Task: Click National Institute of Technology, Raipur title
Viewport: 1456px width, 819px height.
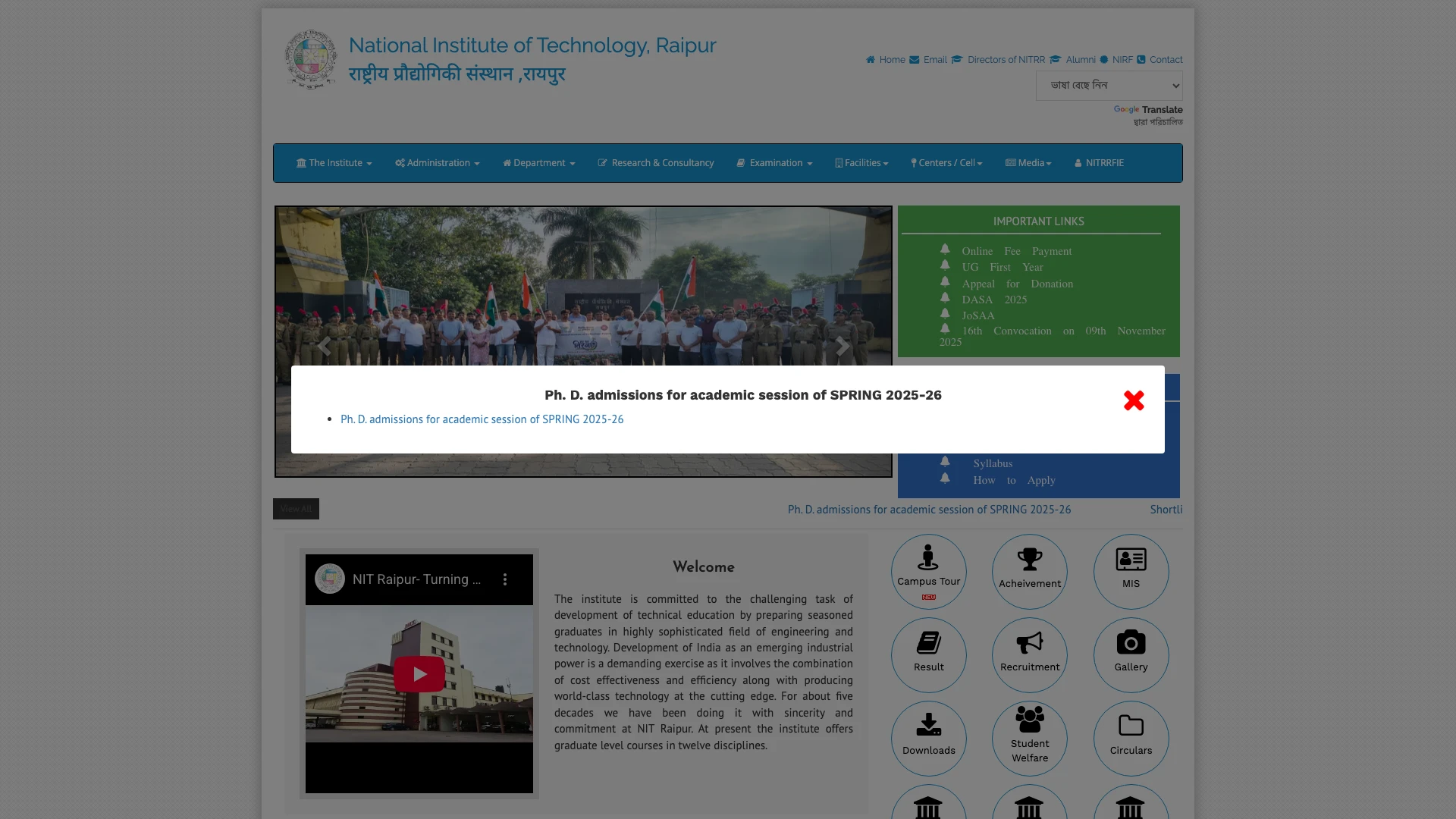Action: point(532,45)
